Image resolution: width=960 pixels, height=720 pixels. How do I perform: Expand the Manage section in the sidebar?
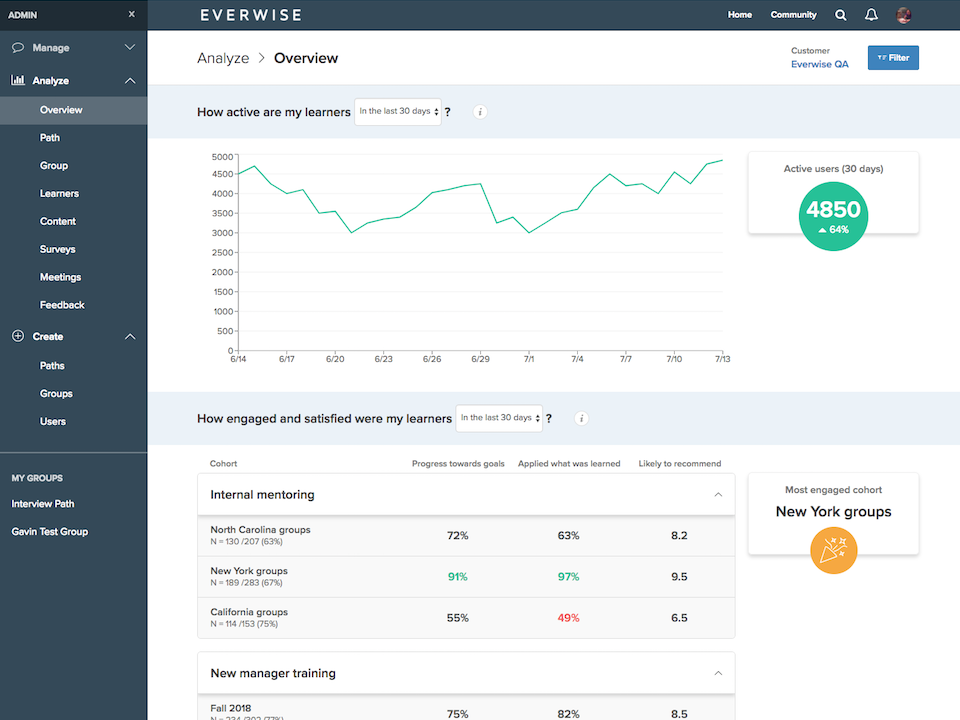pyautogui.click(x=130, y=47)
